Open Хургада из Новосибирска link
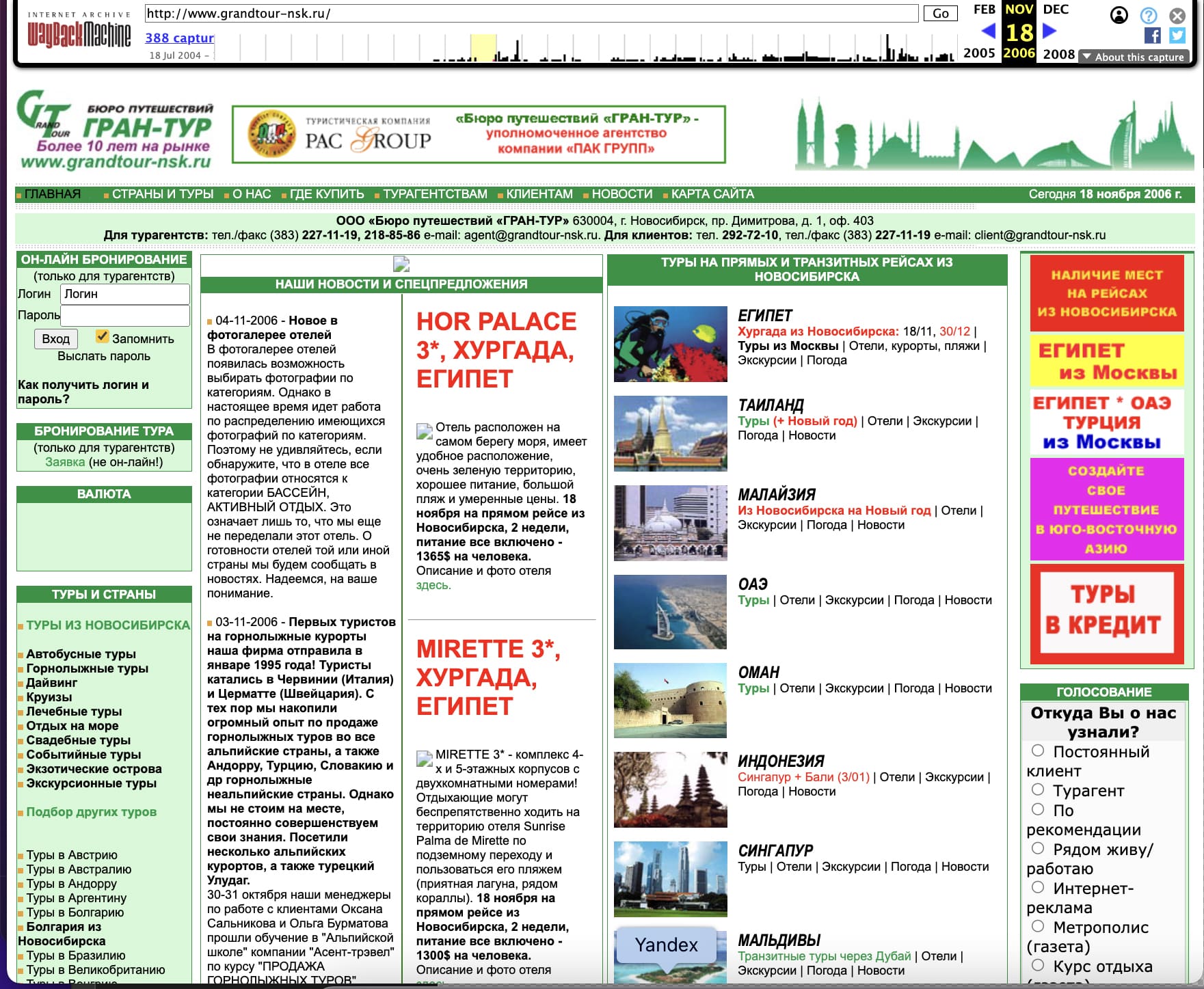This screenshot has width=1204, height=989. tap(818, 331)
